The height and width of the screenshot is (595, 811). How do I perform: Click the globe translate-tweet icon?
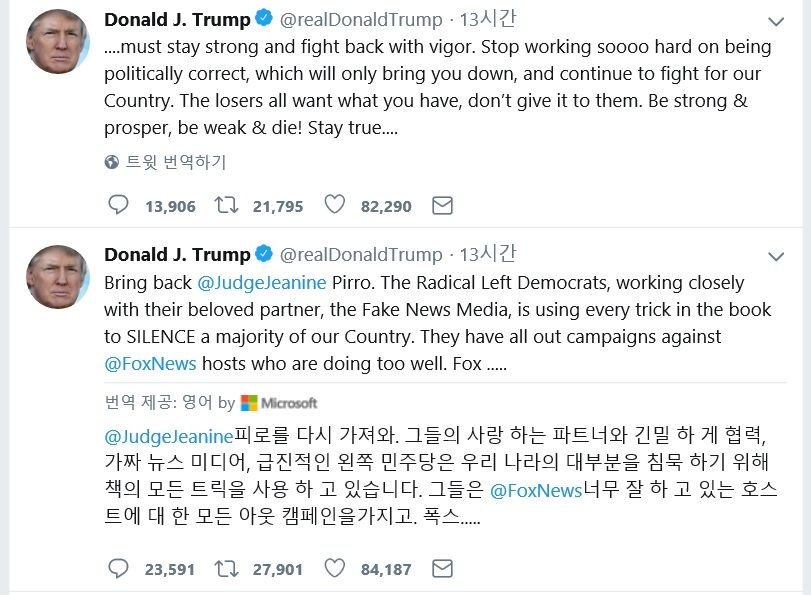tap(111, 162)
